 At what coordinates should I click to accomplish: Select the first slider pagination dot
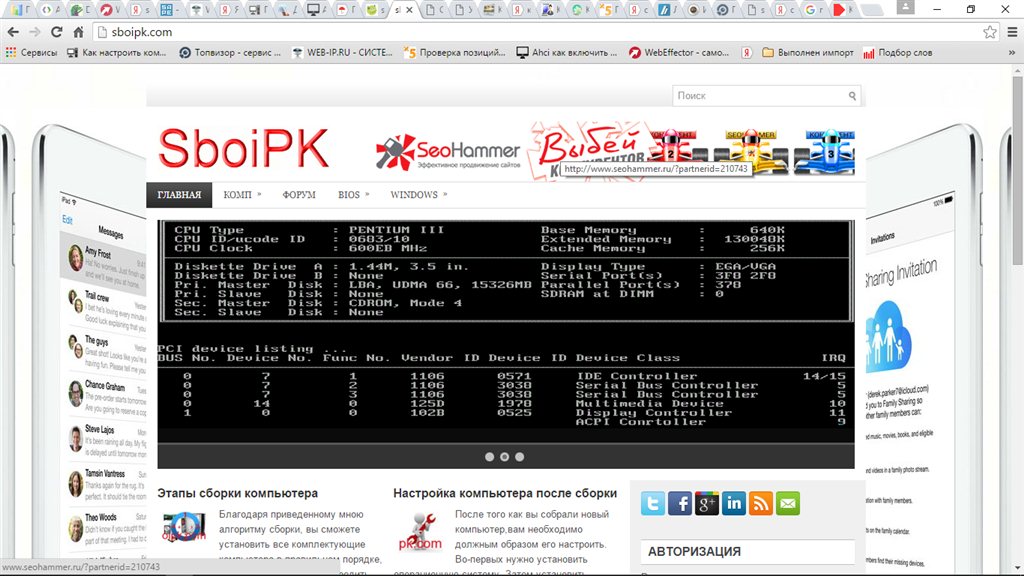(x=490, y=457)
